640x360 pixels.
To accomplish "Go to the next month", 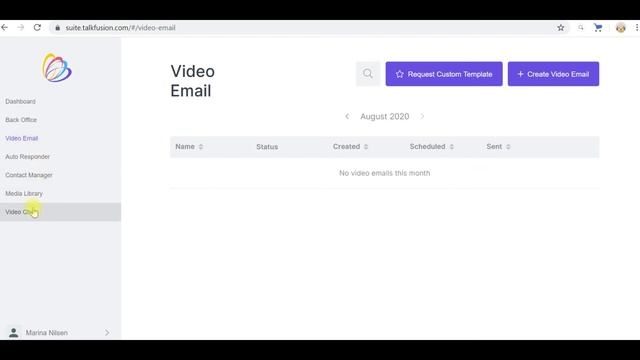I will click(422, 116).
